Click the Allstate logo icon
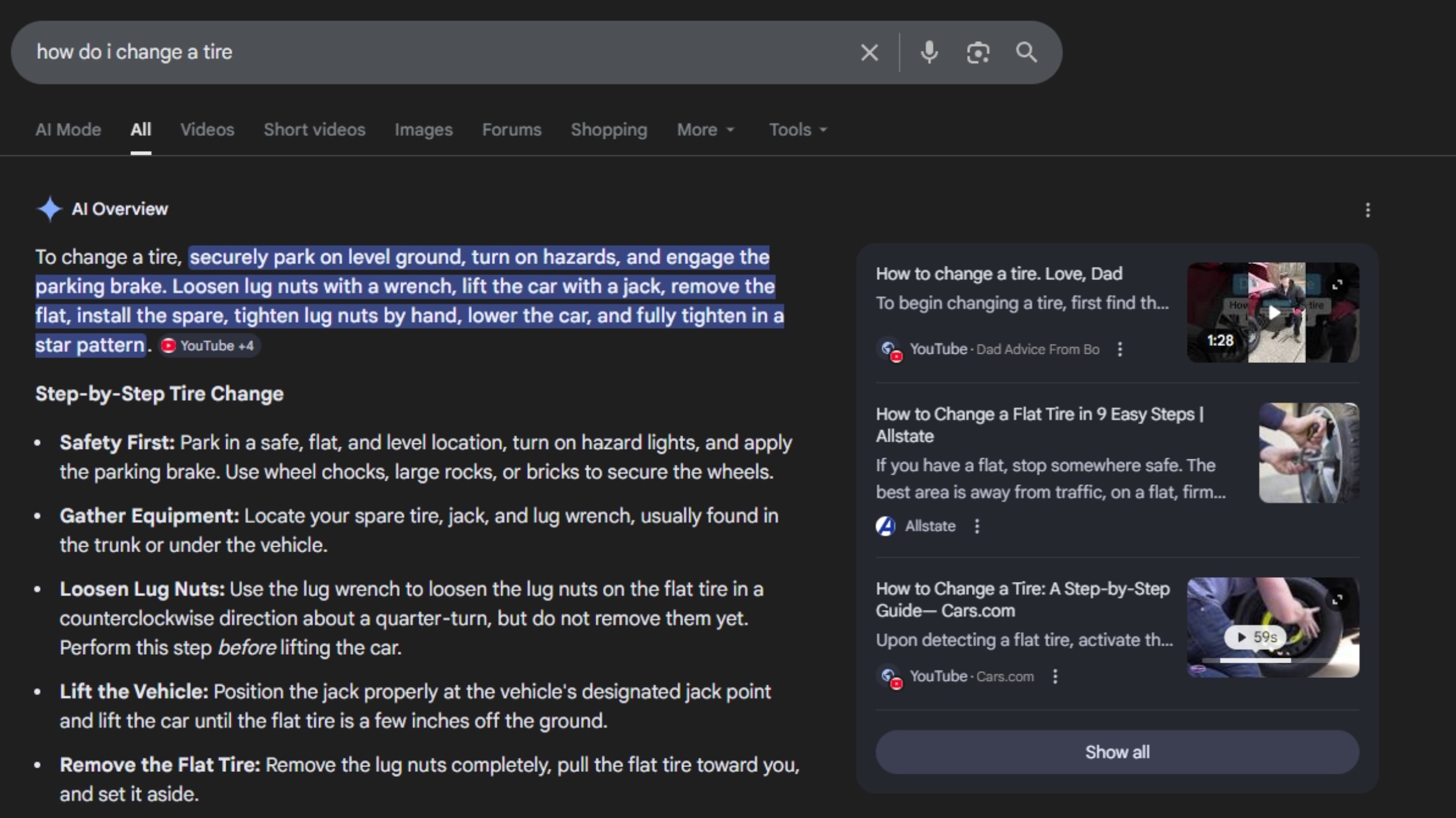Screen dimensions: 1456x818 tap(886, 526)
